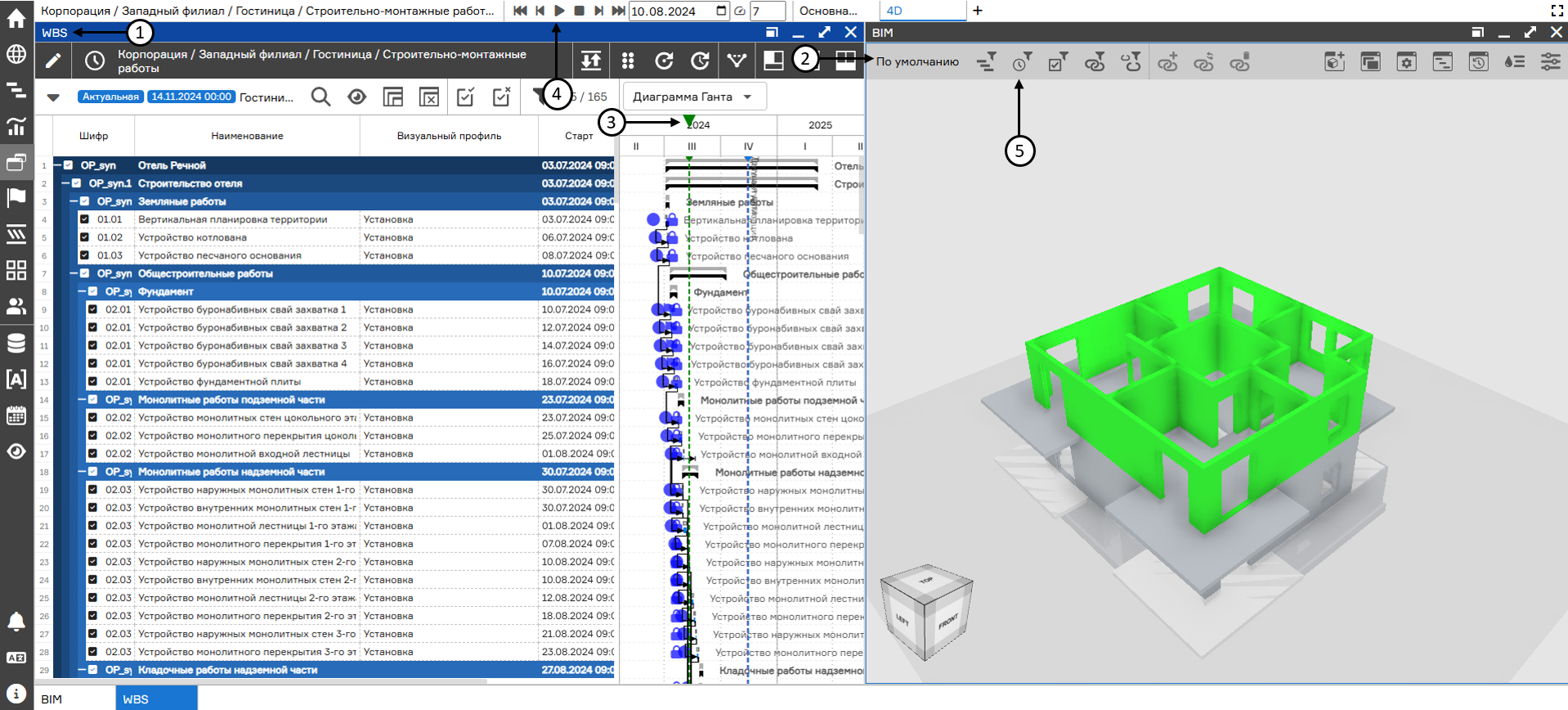Image resolution: width=1568 pixels, height=710 pixels.
Task: Add a new tab with the plus button
Action: click(978, 11)
